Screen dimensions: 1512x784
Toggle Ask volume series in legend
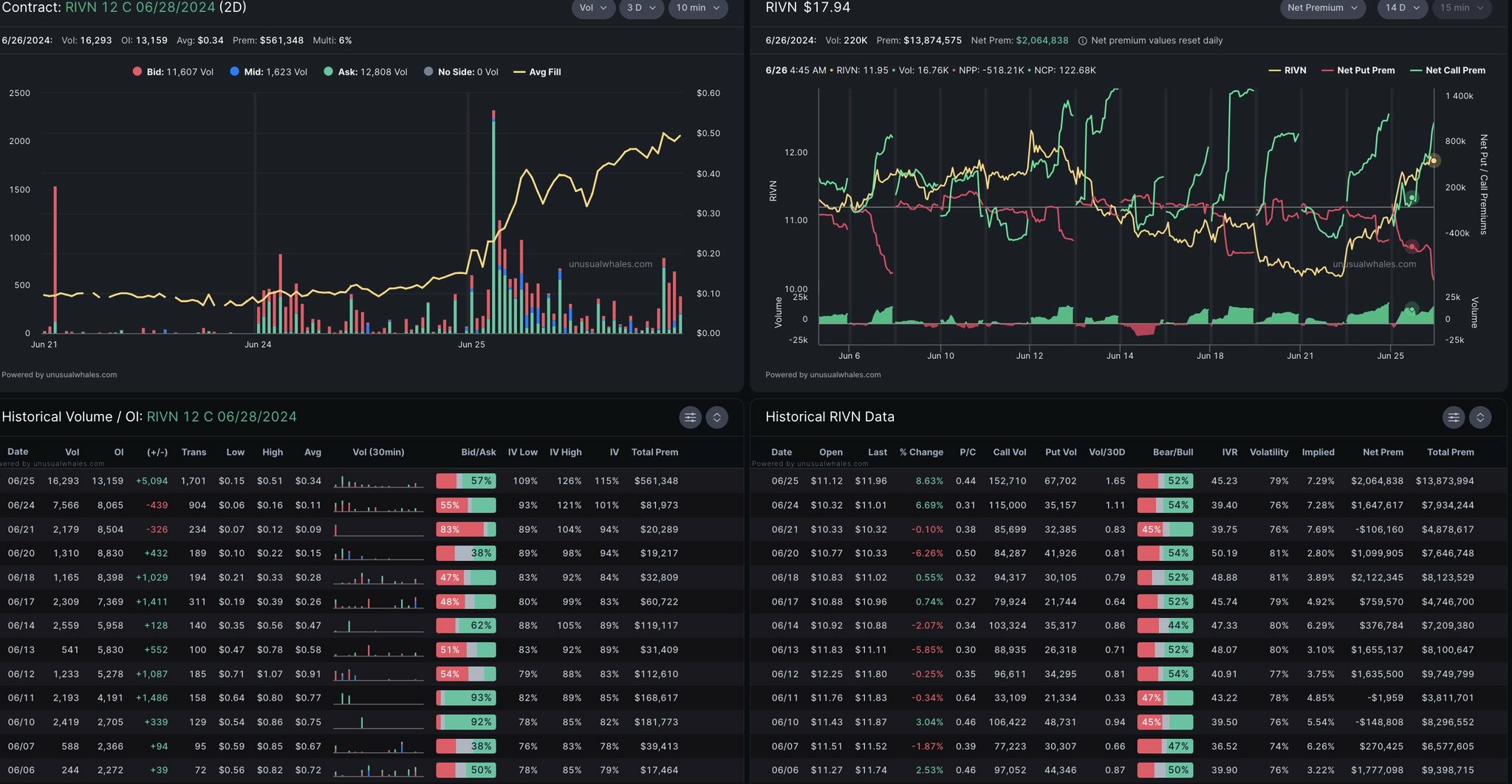click(365, 72)
